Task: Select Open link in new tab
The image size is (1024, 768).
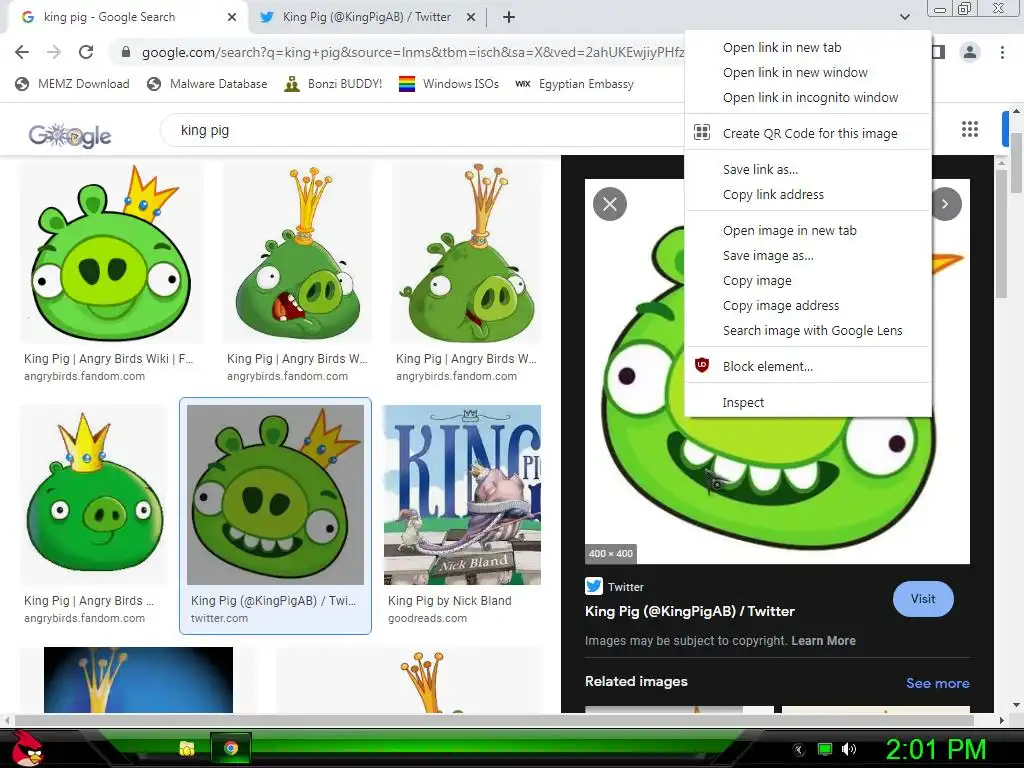Action: click(x=808, y=47)
